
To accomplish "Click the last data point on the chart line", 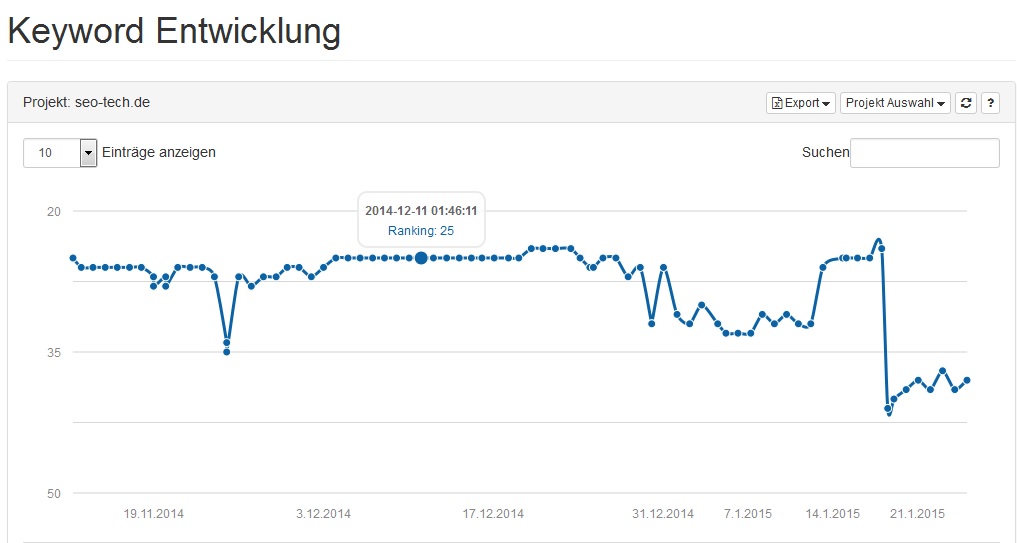I will click(x=966, y=380).
